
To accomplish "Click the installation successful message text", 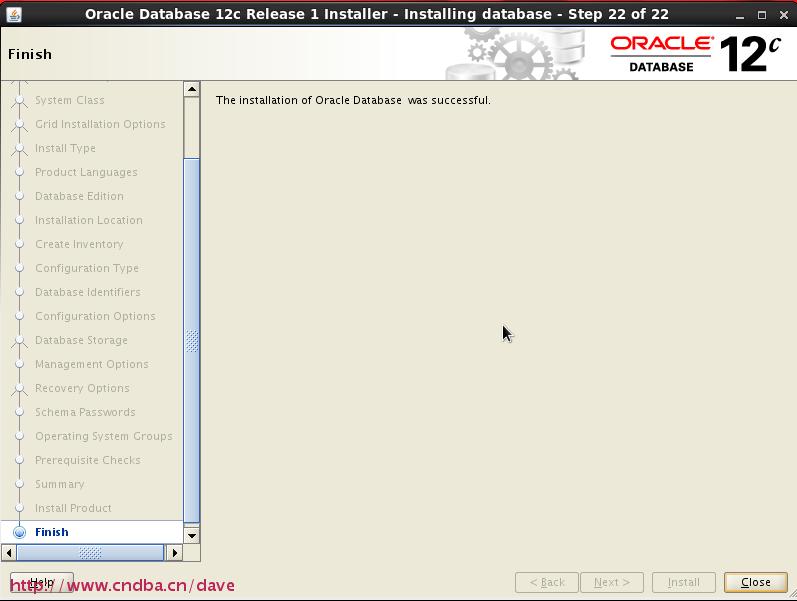I will click(x=353, y=100).
